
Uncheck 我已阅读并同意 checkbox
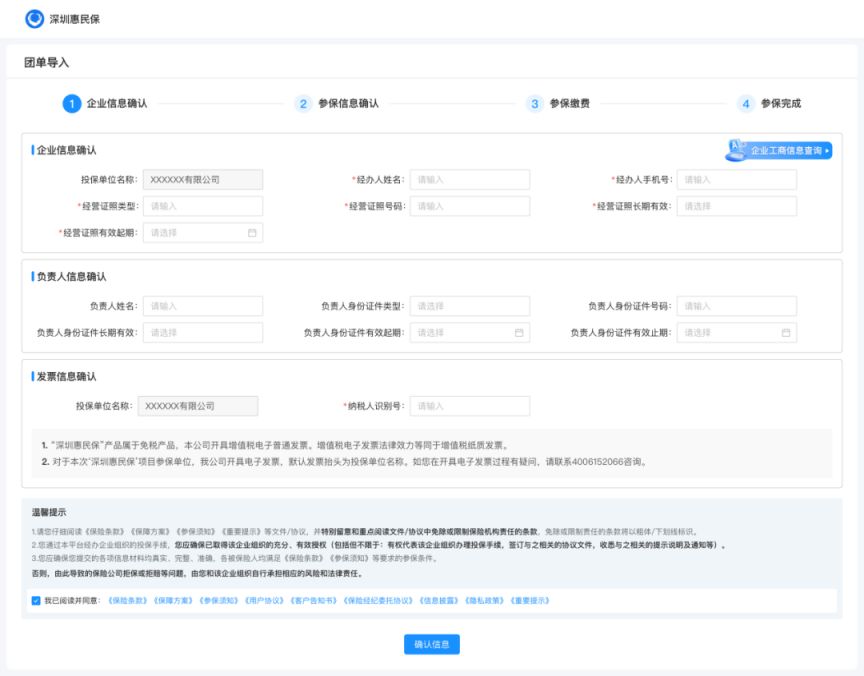pyautogui.click(x=36, y=601)
